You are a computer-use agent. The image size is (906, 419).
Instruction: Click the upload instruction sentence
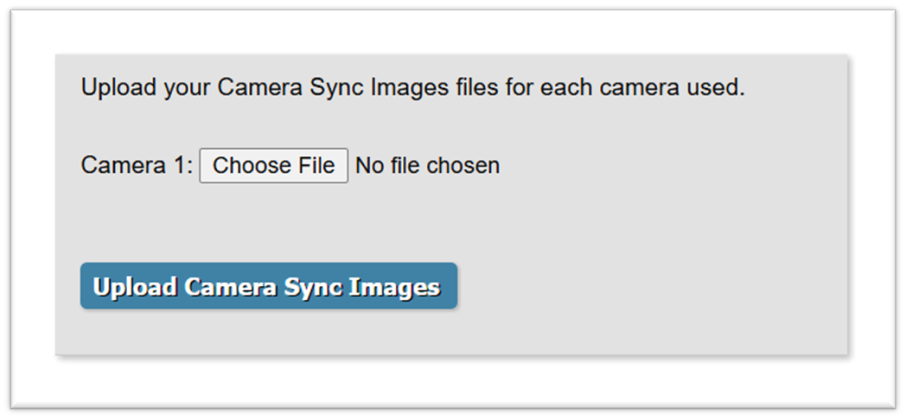[x=412, y=88]
